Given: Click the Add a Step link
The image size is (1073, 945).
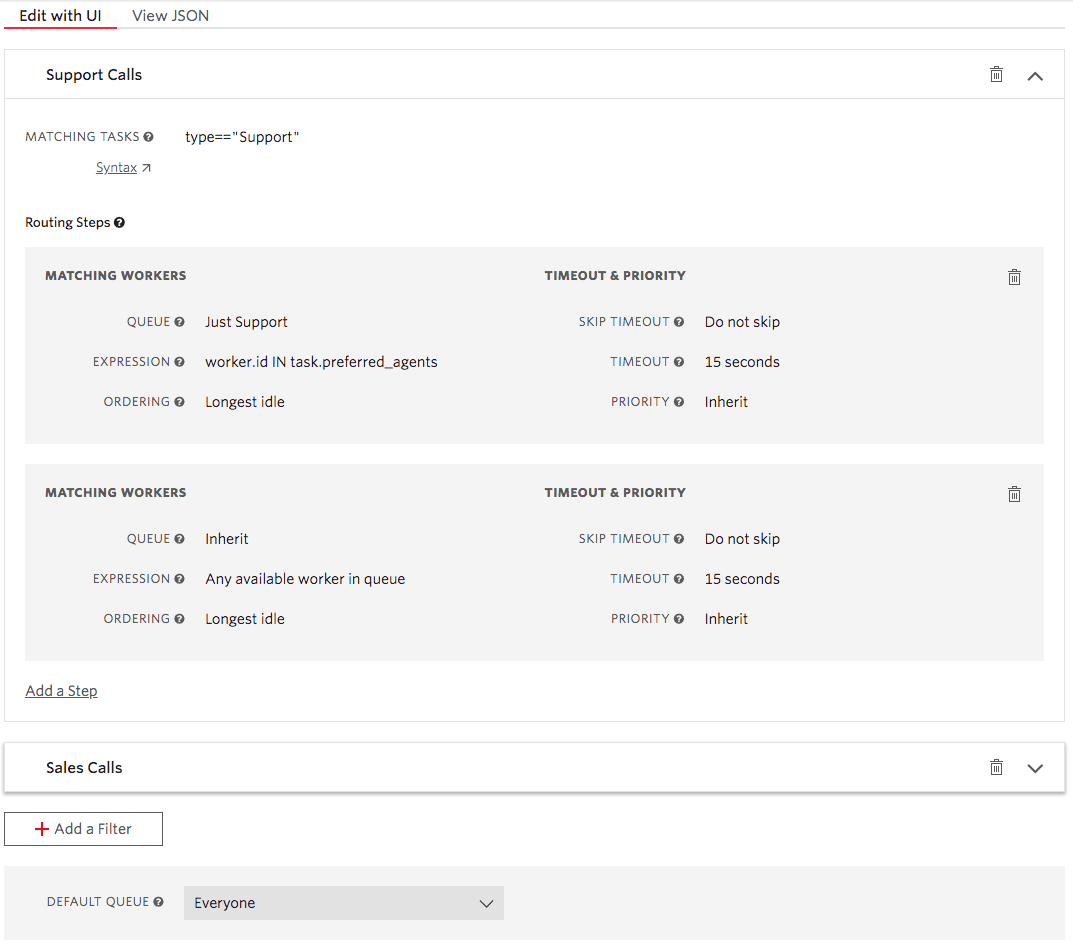Looking at the screenshot, I should click(x=61, y=690).
